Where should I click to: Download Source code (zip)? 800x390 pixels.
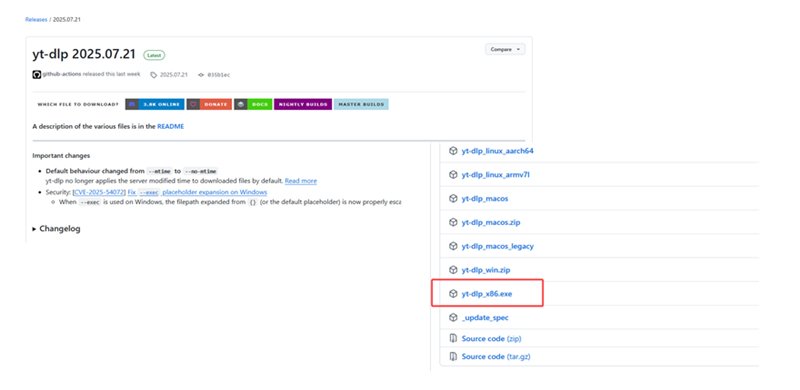491,338
